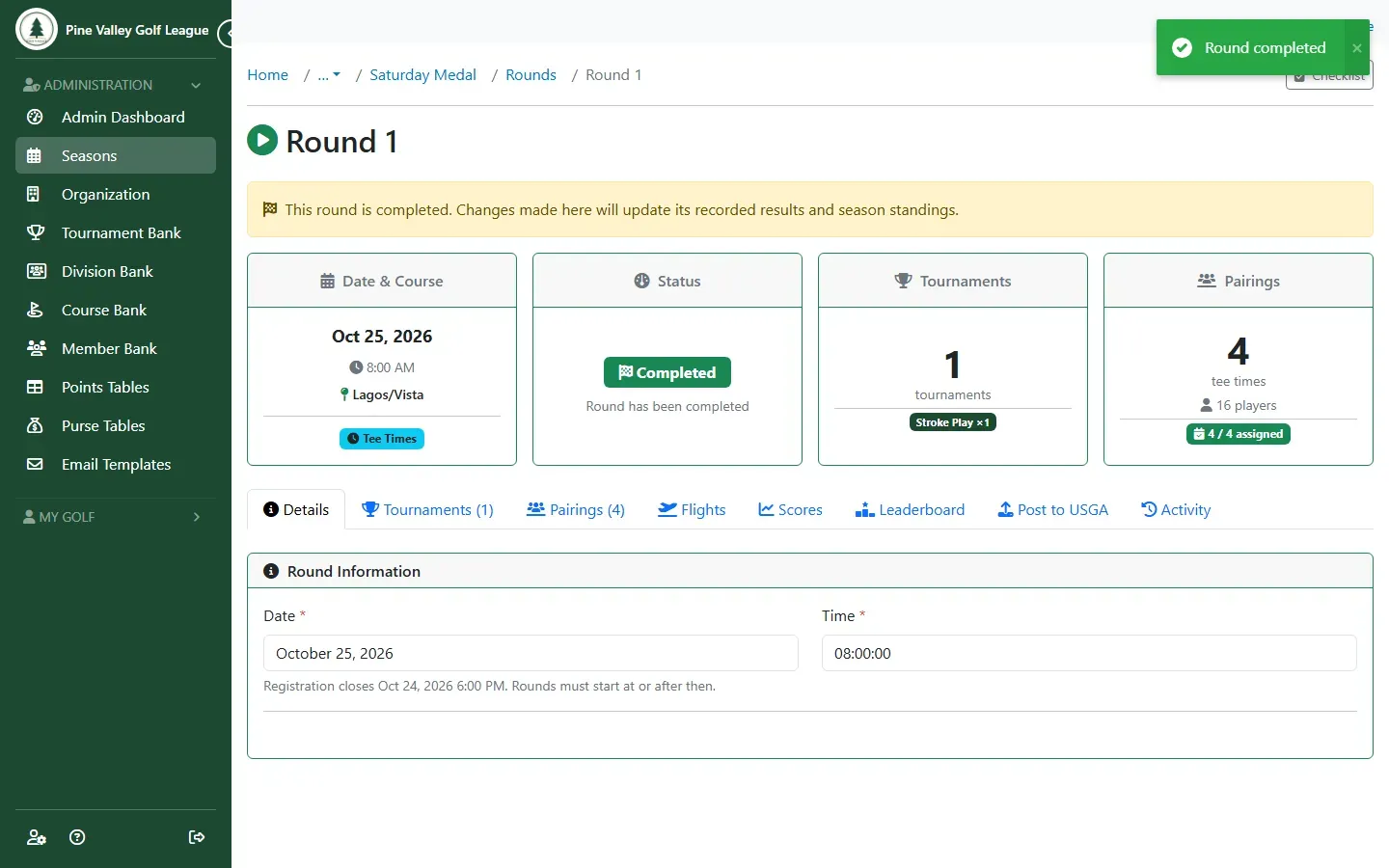The width and height of the screenshot is (1389, 868).
Task: Open the Scores tab
Action: (x=790, y=509)
